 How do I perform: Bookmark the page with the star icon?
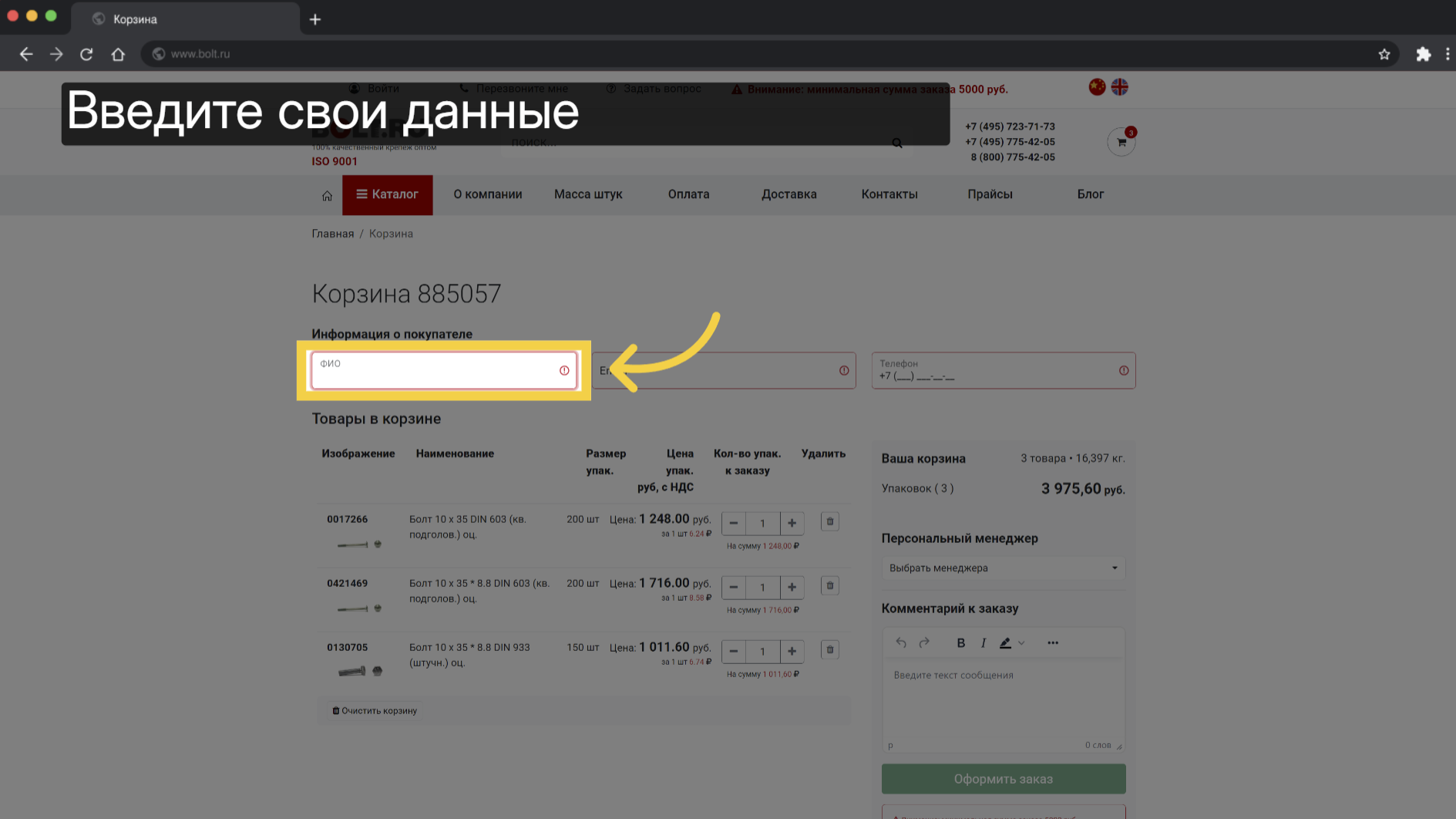click(1384, 54)
